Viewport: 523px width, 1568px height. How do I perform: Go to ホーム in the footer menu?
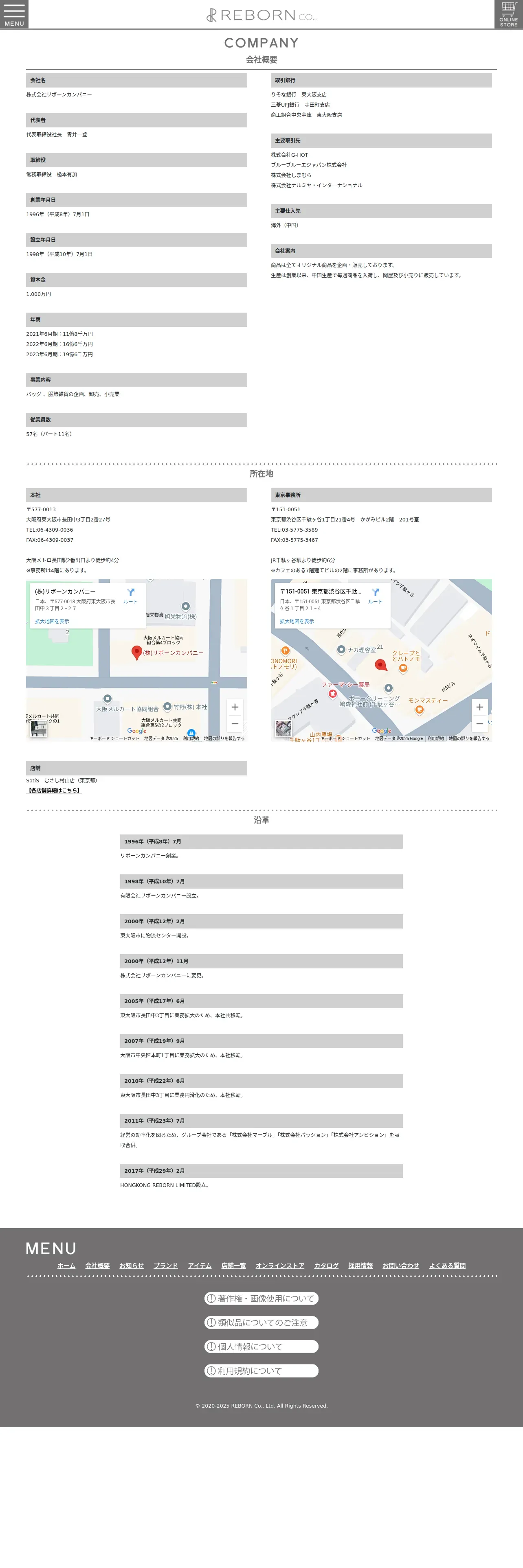point(66,1266)
